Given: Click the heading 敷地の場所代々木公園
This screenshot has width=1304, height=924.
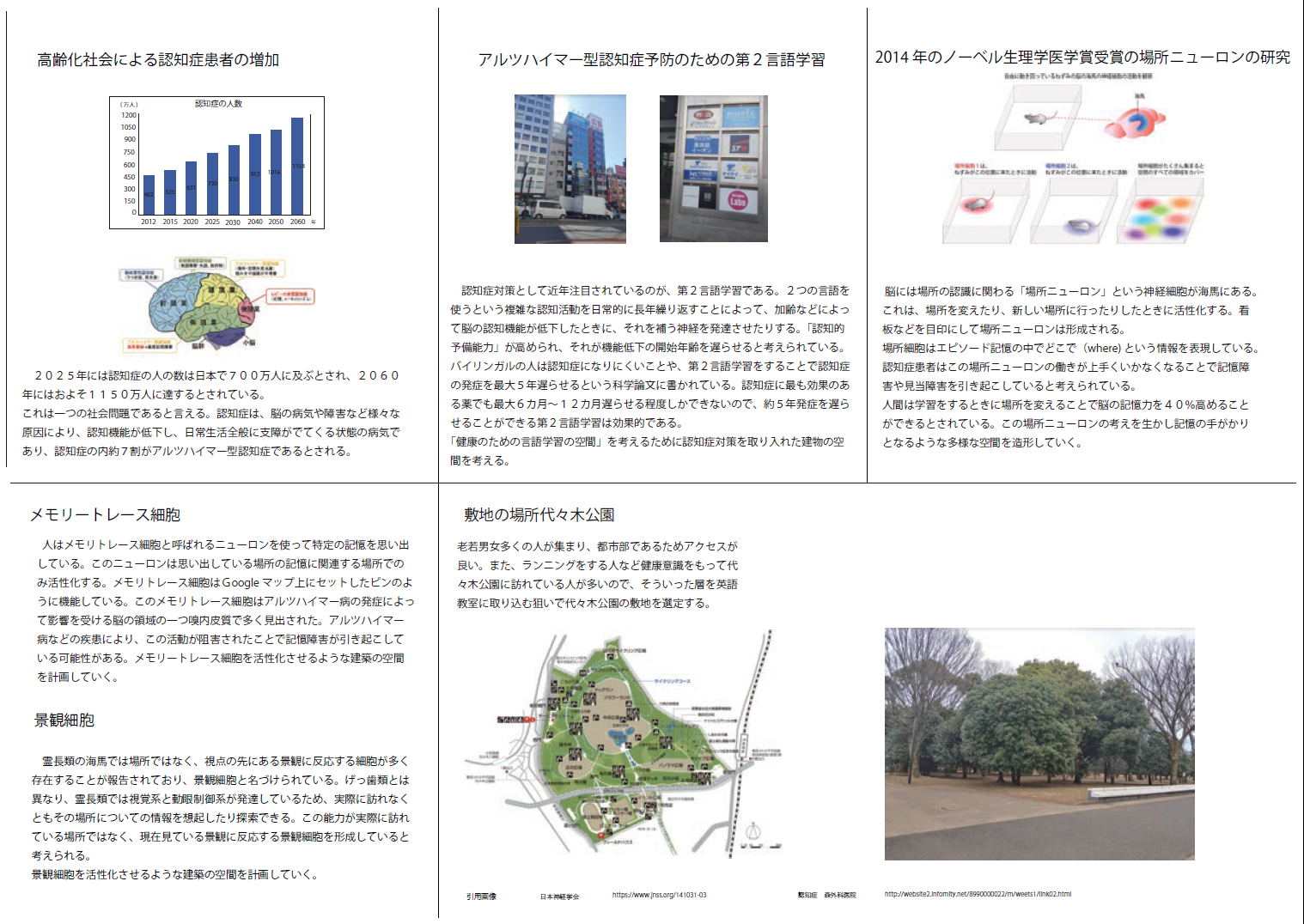Looking at the screenshot, I should coord(539,515).
